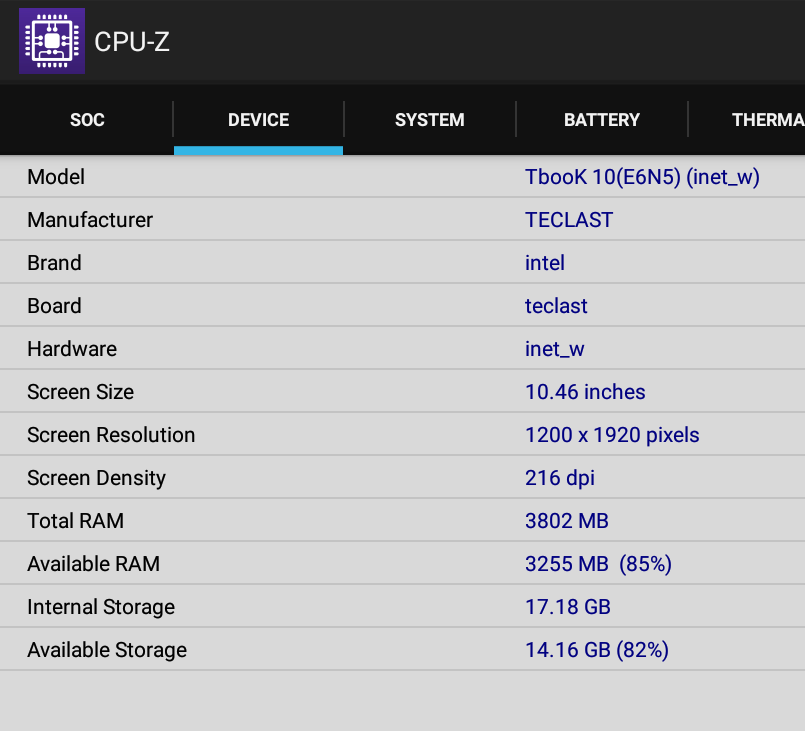Viewport: 805px width, 731px height.
Task: Select the Model row TbooK 10(E6N5) value
Action: pos(642,177)
